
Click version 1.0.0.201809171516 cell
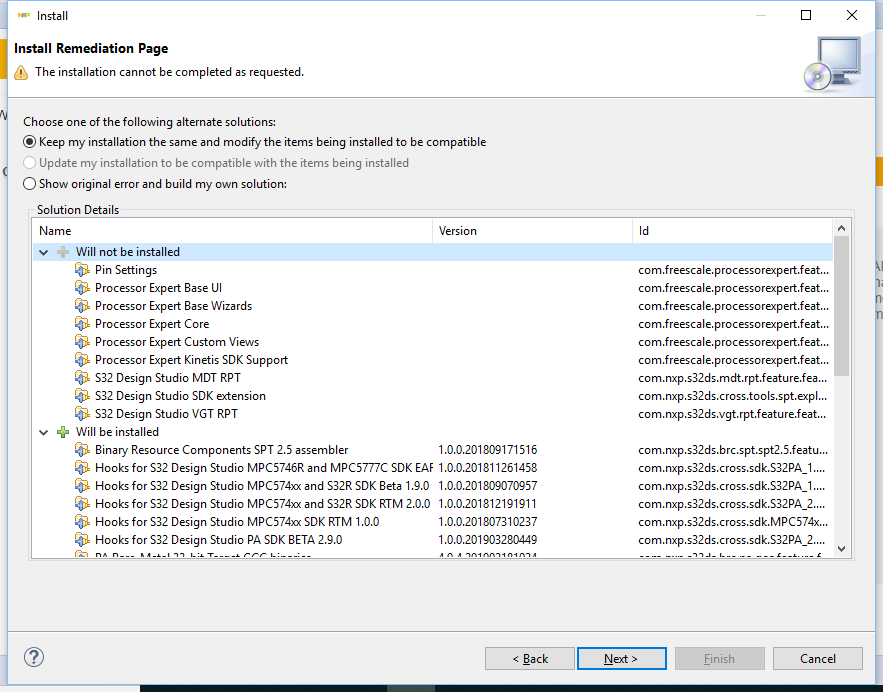click(488, 450)
